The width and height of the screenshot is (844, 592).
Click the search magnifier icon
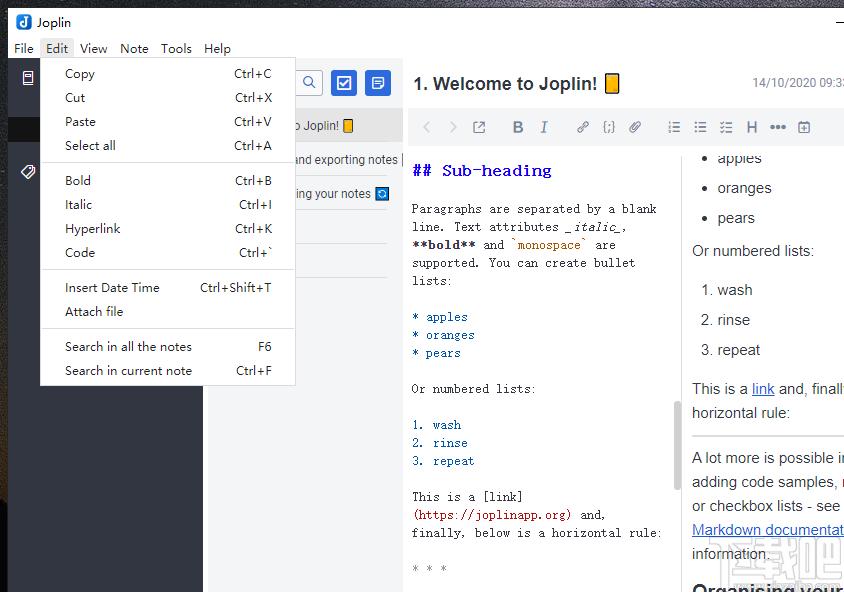coord(309,82)
